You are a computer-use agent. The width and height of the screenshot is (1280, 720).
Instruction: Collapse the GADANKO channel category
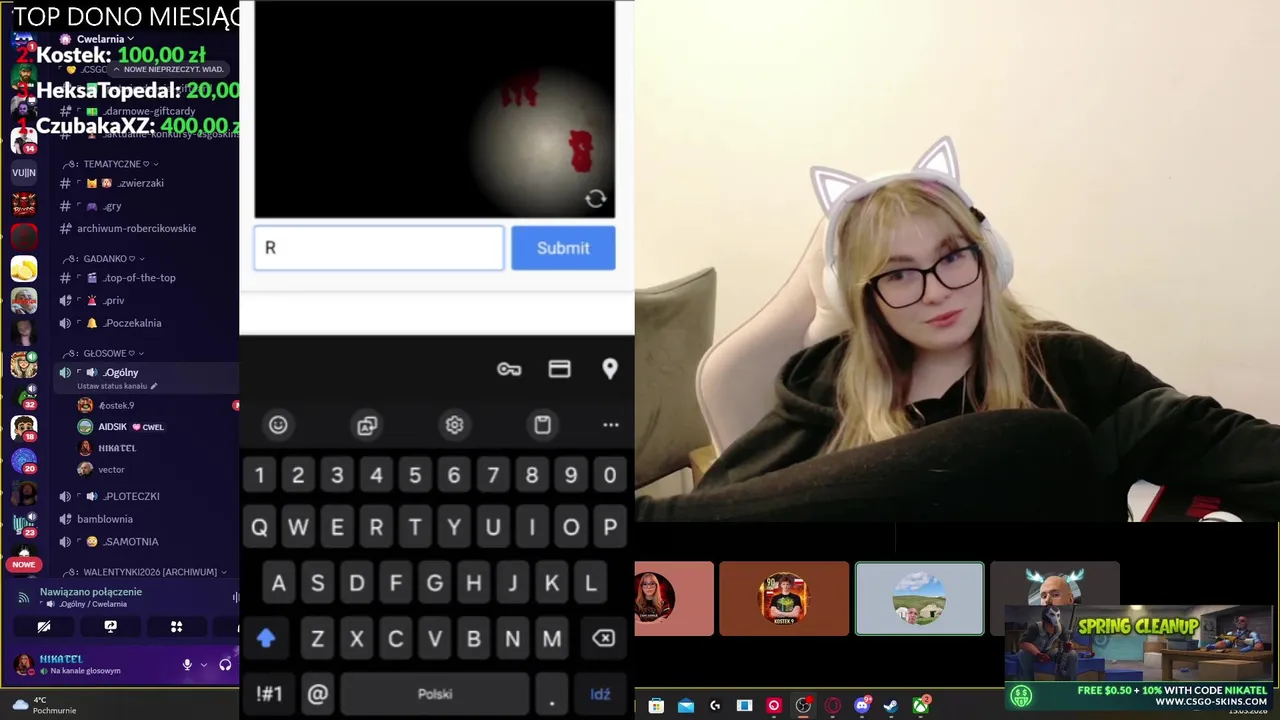[x=102, y=259]
